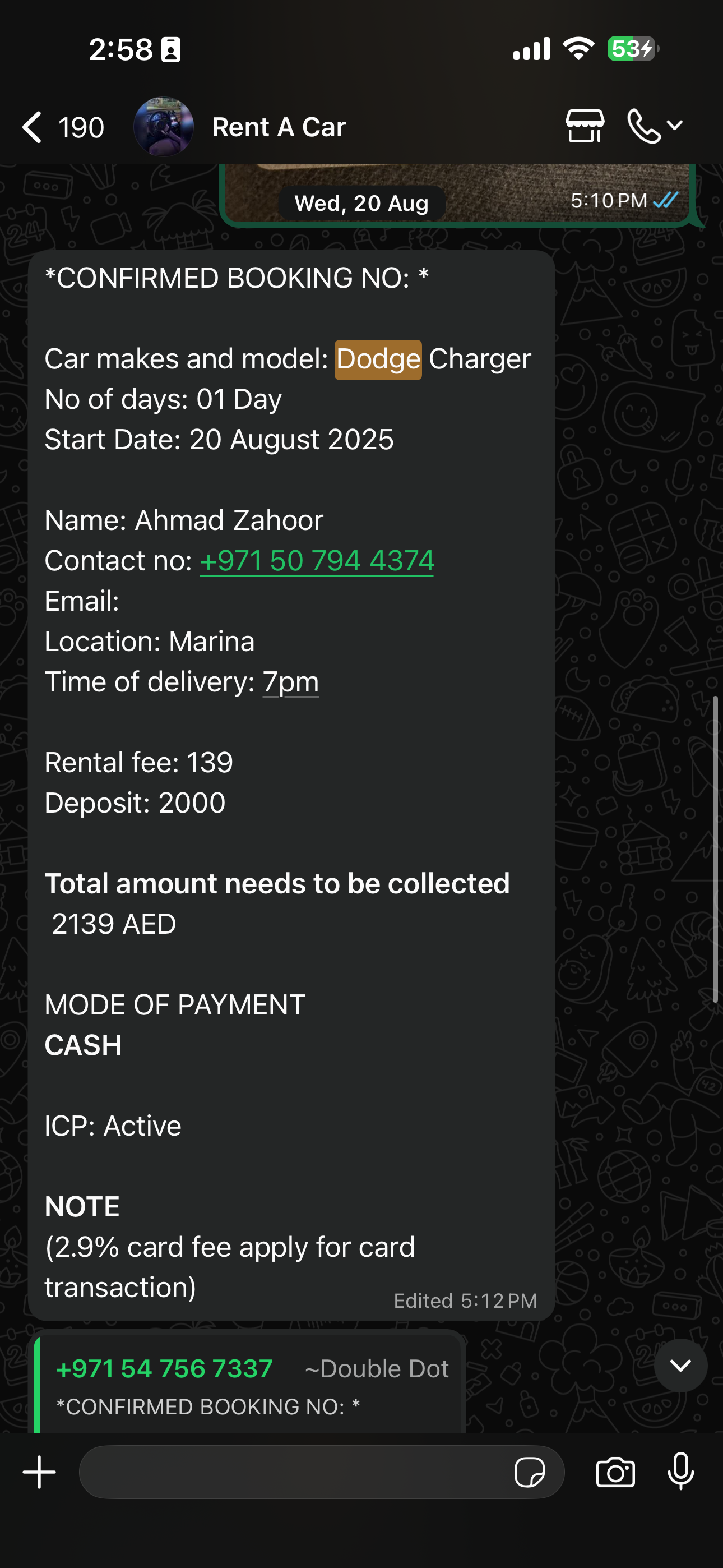723x1568 pixels.
Task: Launch the camera from message bar
Action: (615, 1473)
